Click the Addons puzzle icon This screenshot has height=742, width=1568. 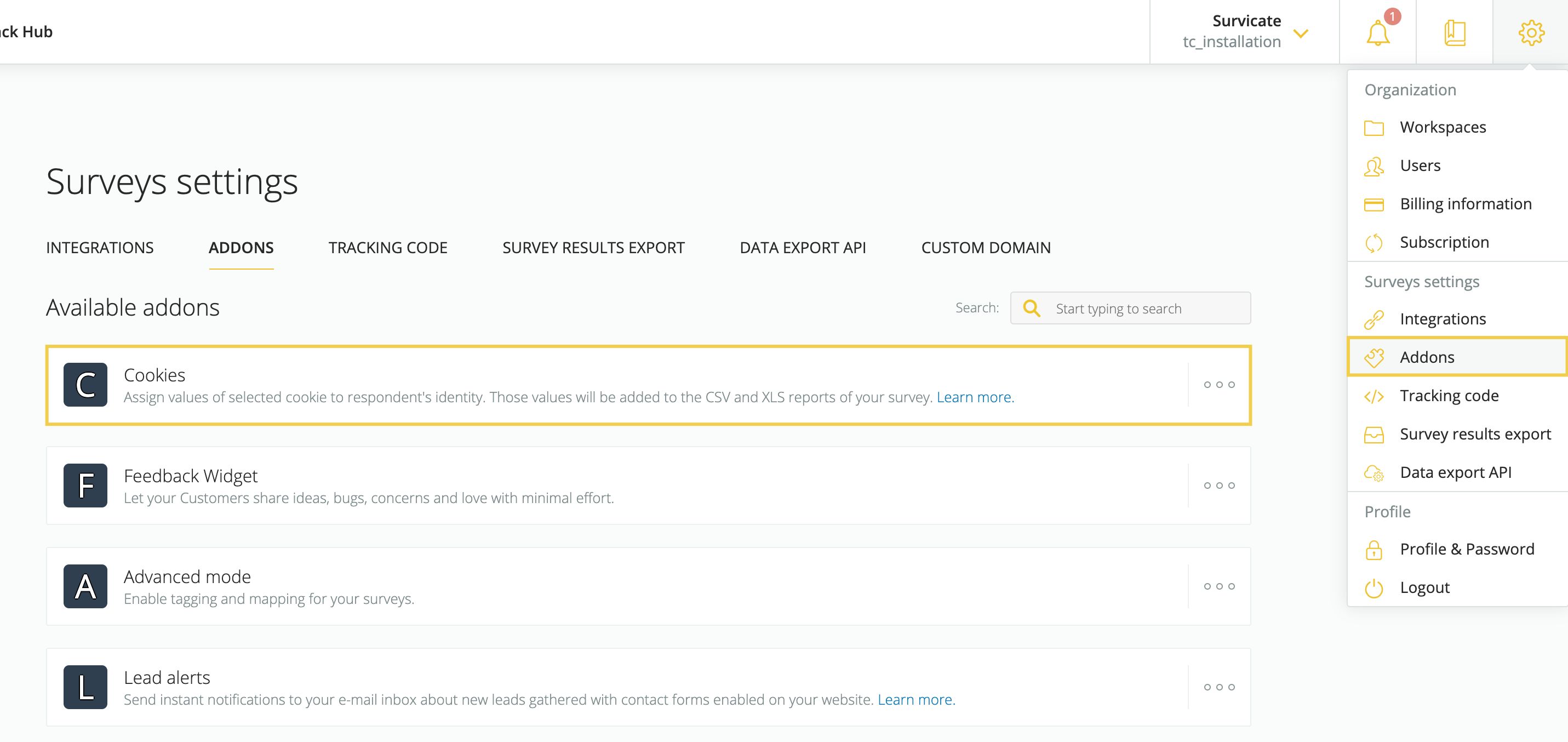(1374, 358)
